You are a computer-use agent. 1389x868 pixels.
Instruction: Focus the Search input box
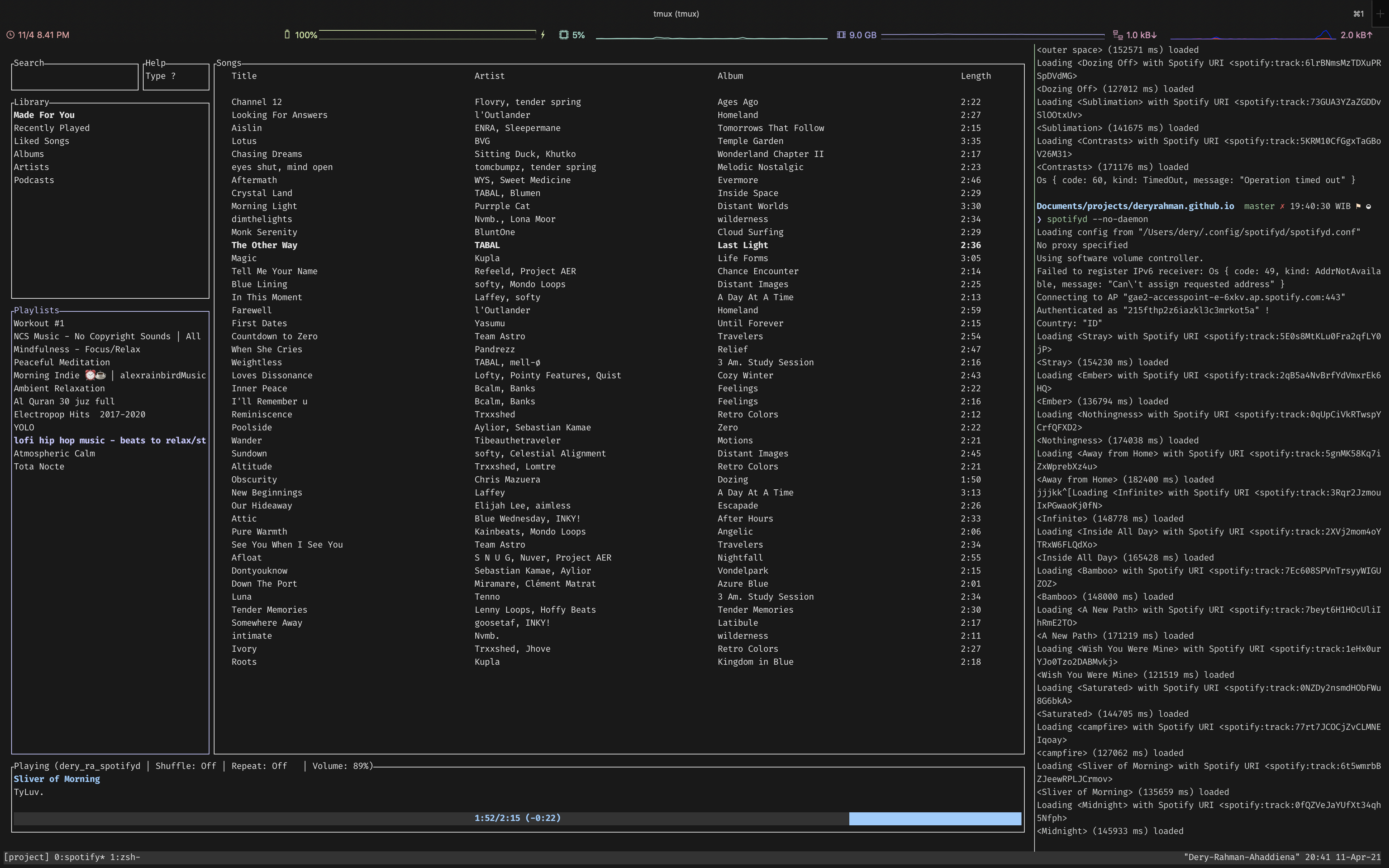point(75,76)
